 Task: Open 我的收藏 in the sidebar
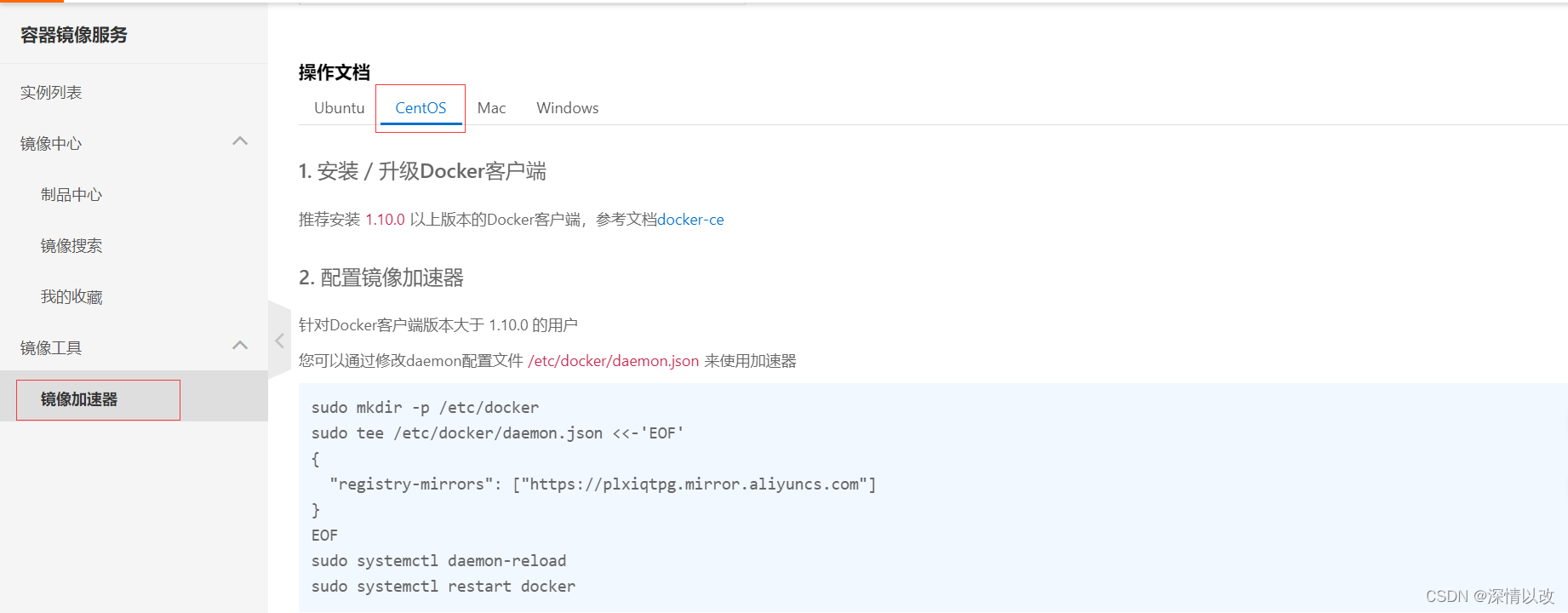[x=72, y=297]
